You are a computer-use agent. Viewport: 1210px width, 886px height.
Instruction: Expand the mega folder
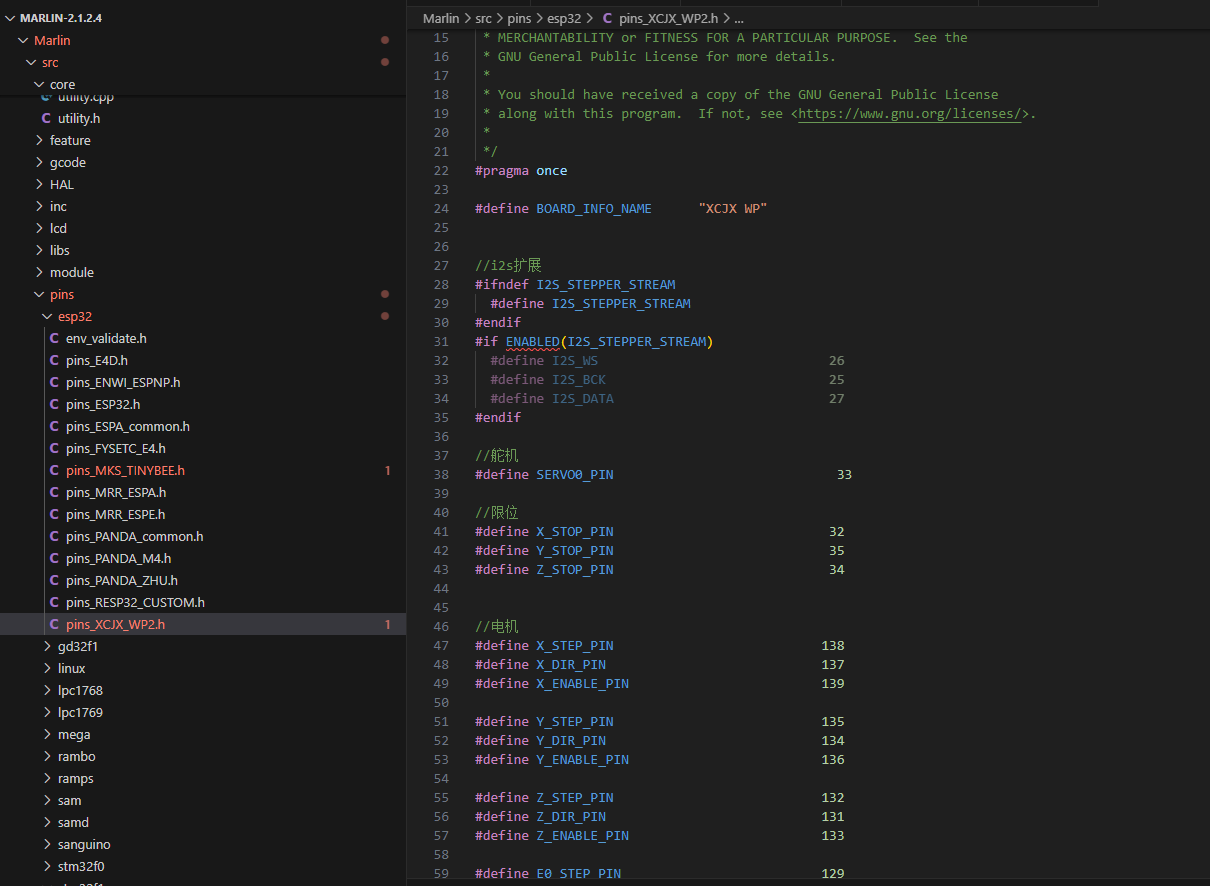point(48,734)
